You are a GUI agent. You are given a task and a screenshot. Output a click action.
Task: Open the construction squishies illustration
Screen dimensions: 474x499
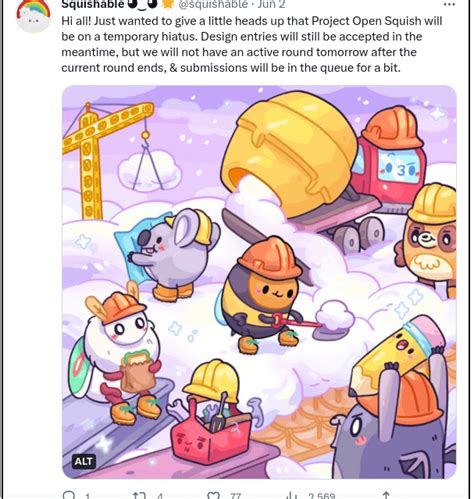pos(259,282)
